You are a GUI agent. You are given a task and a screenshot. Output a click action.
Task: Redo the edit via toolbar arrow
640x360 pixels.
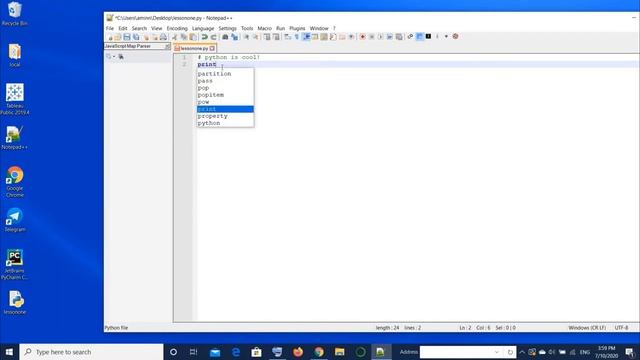(x=213, y=37)
